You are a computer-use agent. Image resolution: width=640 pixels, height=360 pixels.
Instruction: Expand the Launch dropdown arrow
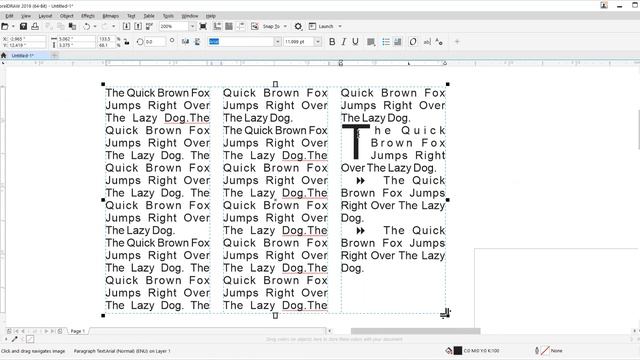tap(340, 27)
